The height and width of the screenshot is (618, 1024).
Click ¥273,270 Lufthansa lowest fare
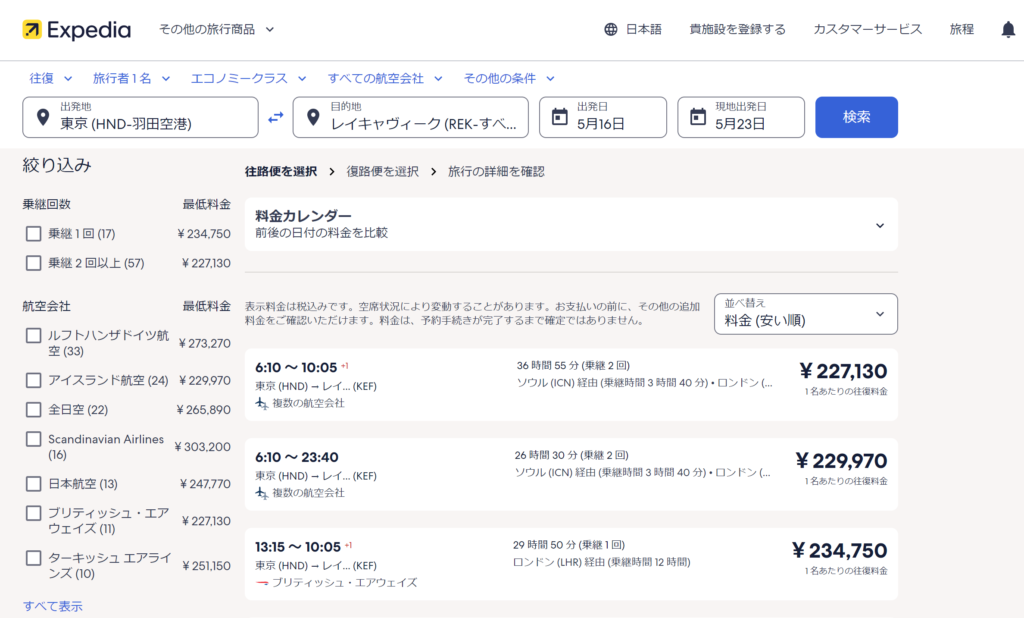204,343
